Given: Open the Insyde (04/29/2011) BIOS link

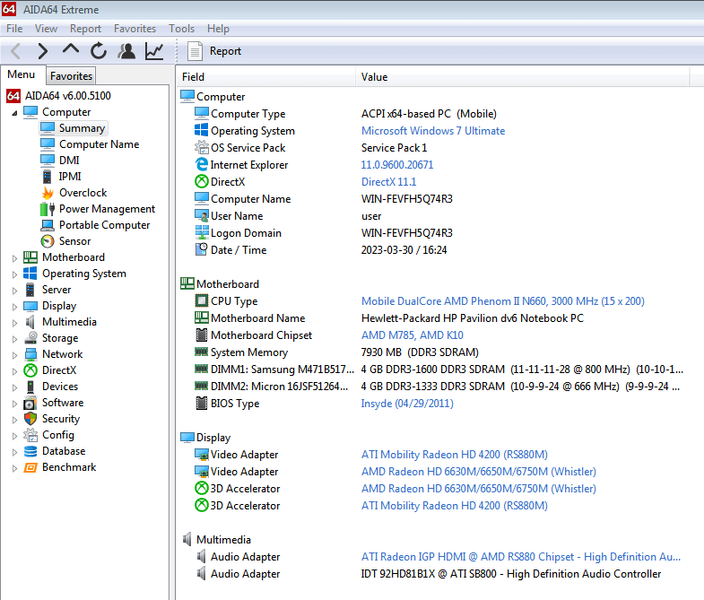Looking at the screenshot, I should click(407, 403).
